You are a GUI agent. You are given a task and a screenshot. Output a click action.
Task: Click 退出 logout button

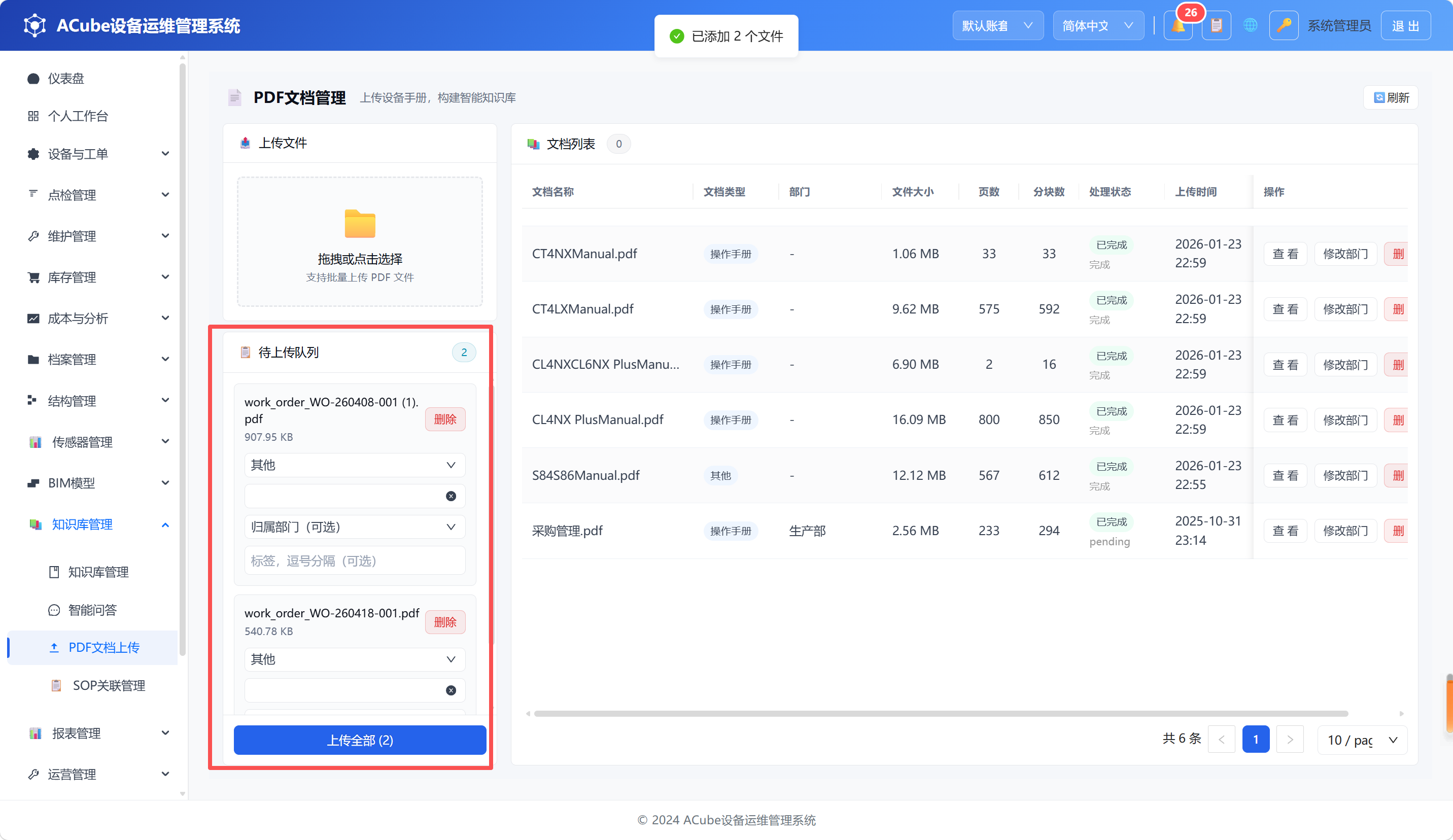[1405, 25]
